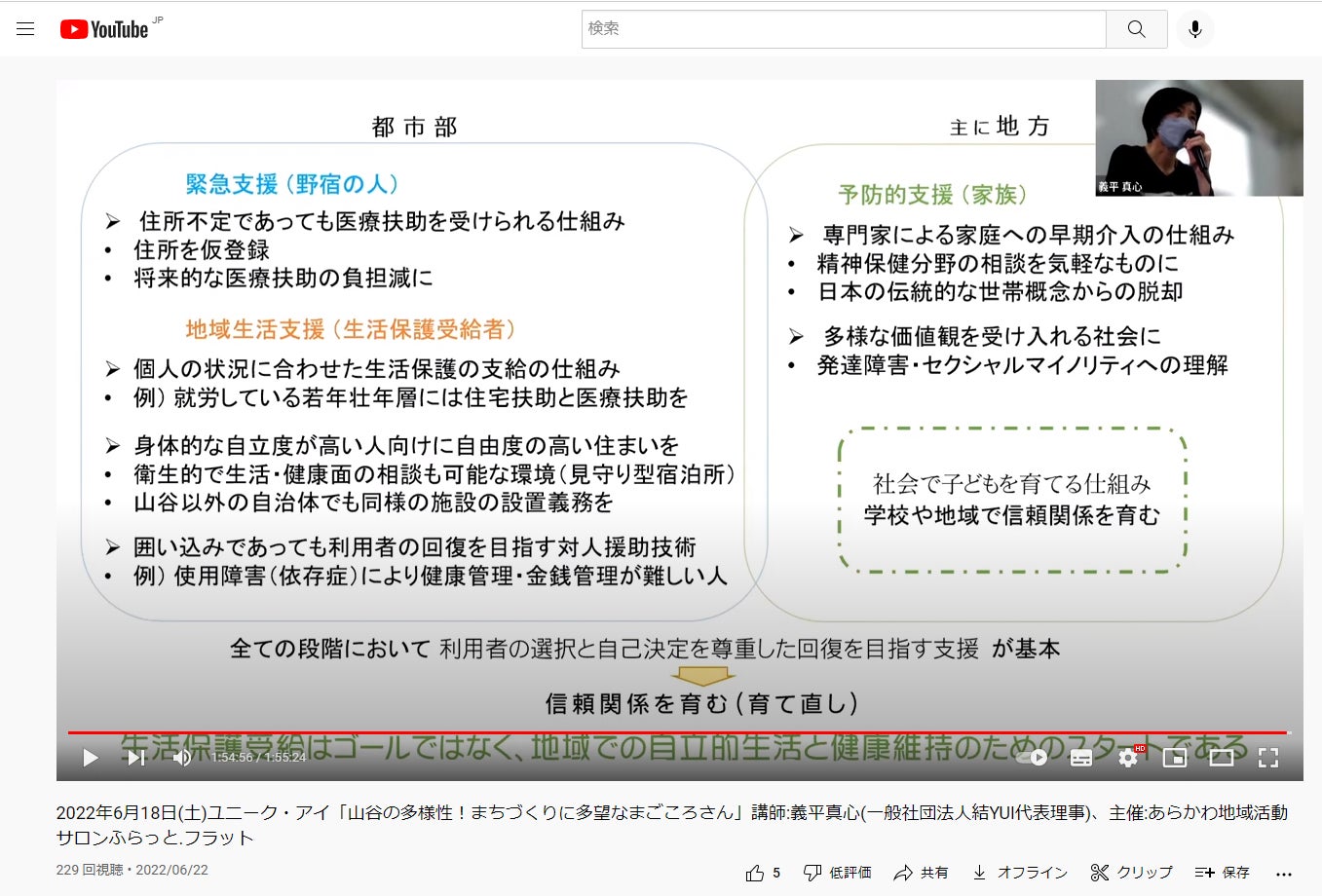Screen dimensions: 1322x896
Task: Open the 保存 save to playlist menu
Action: point(1223,873)
